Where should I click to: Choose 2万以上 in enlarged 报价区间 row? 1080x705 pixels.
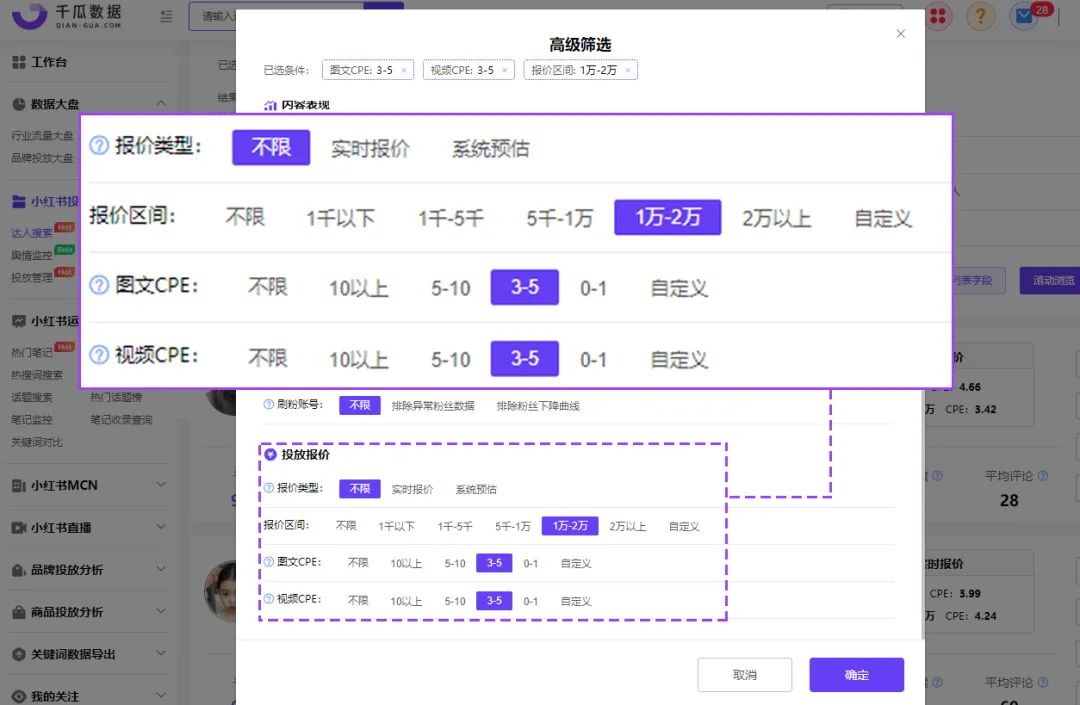[776, 218]
